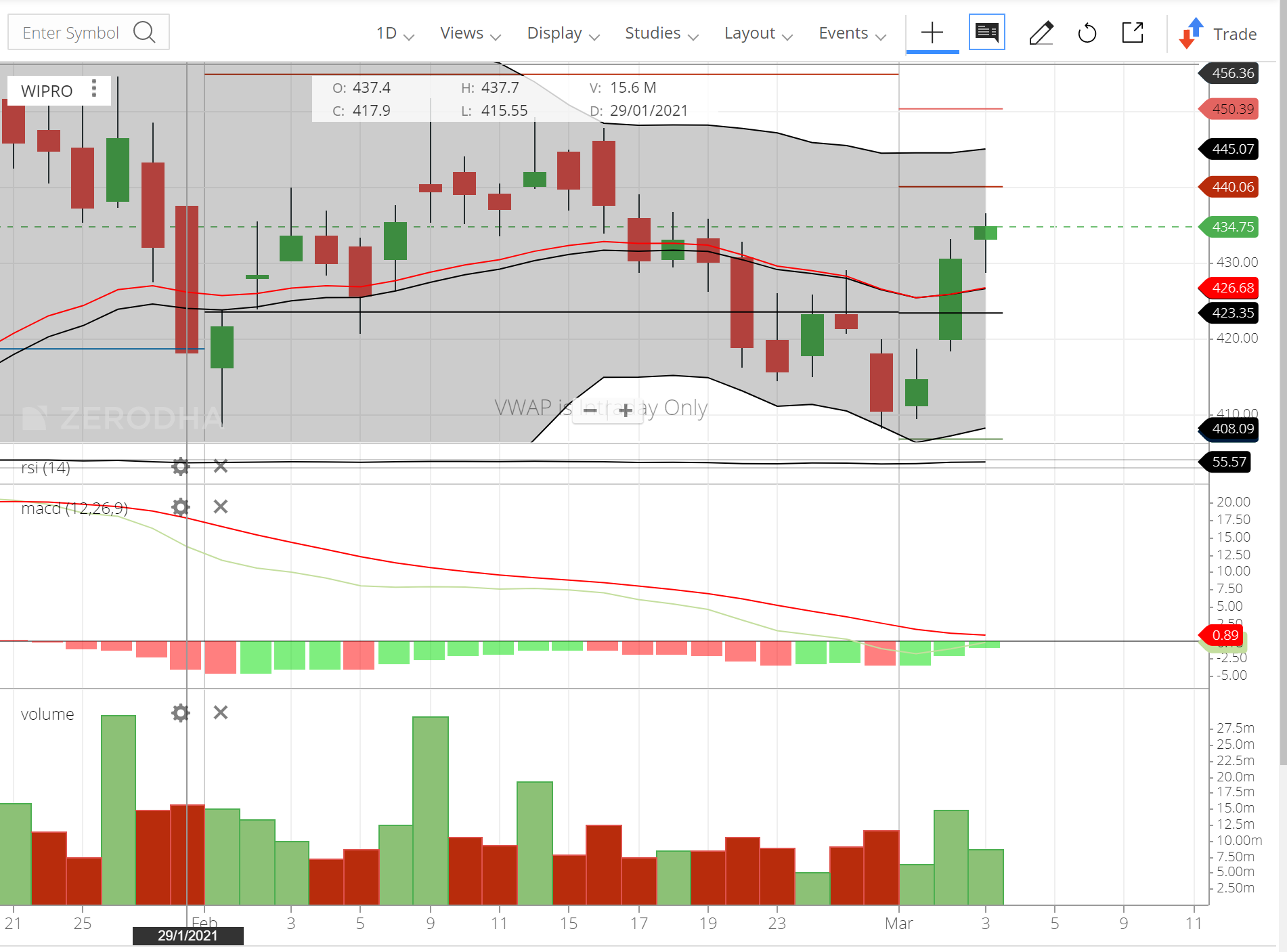1287x952 pixels.
Task: Click the chart zoom in plus button
Action: 625,410
